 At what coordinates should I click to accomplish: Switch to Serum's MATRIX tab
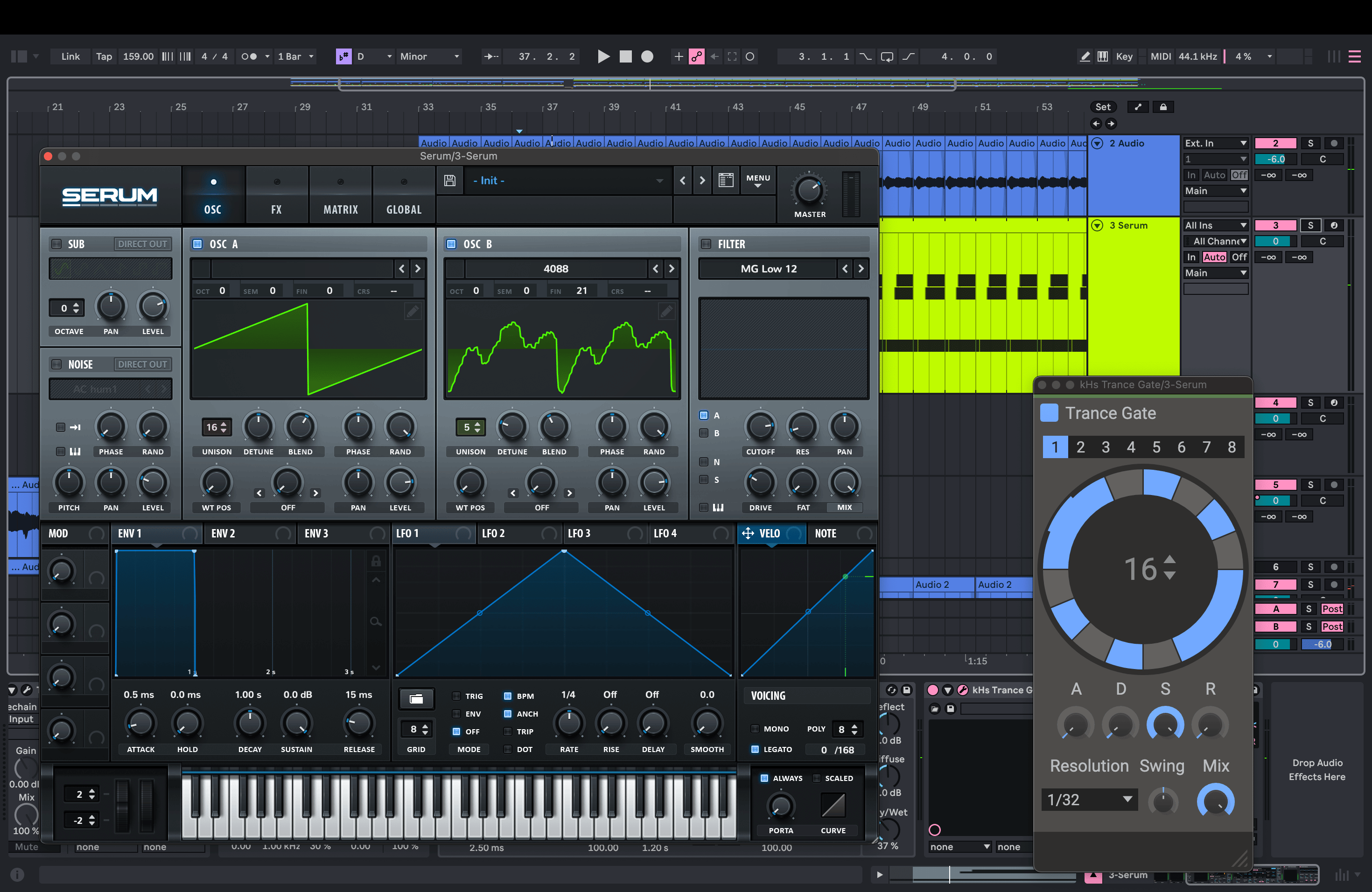coord(341,195)
